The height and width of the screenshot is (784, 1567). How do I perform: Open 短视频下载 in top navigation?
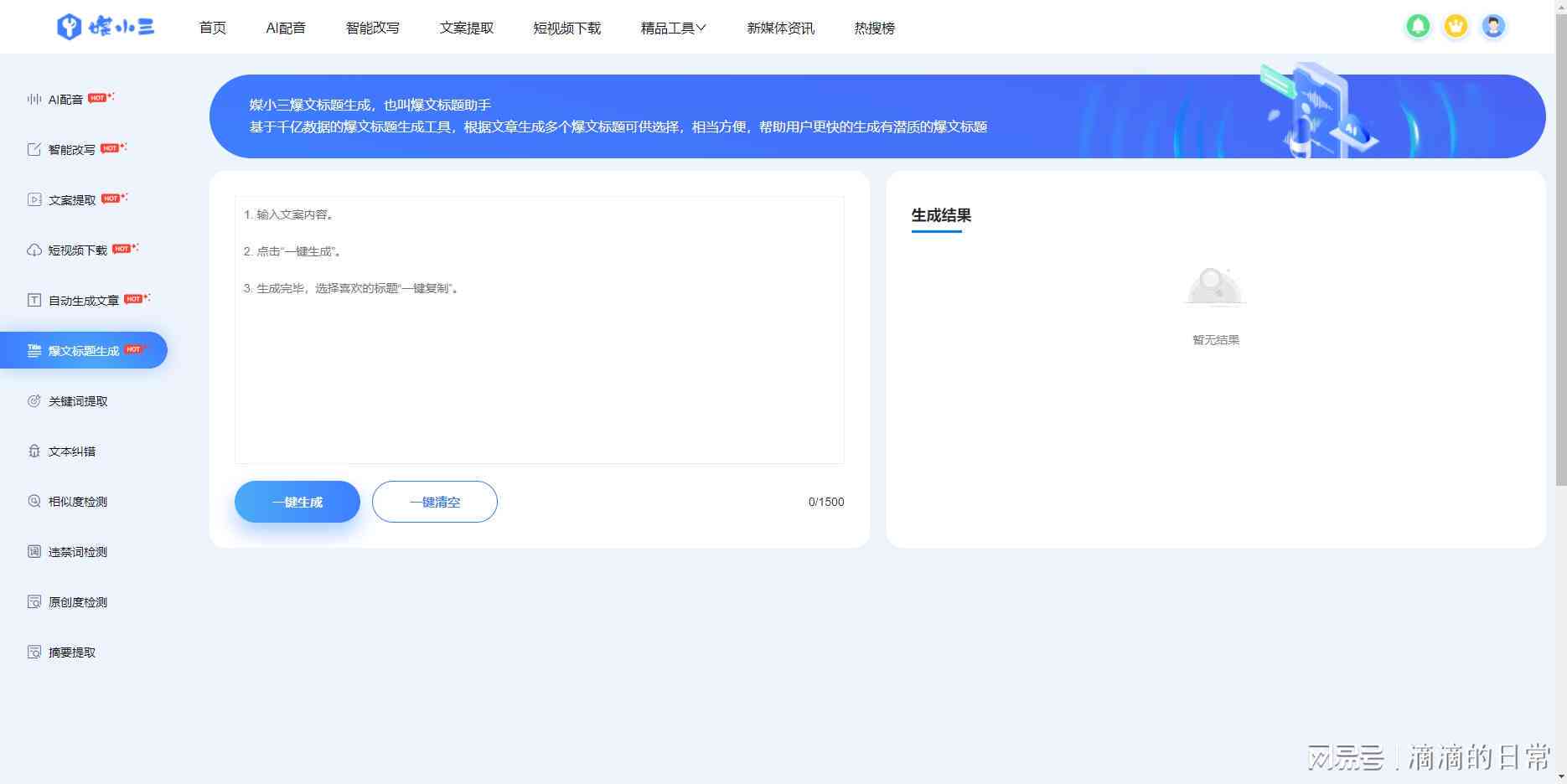tap(567, 28)
